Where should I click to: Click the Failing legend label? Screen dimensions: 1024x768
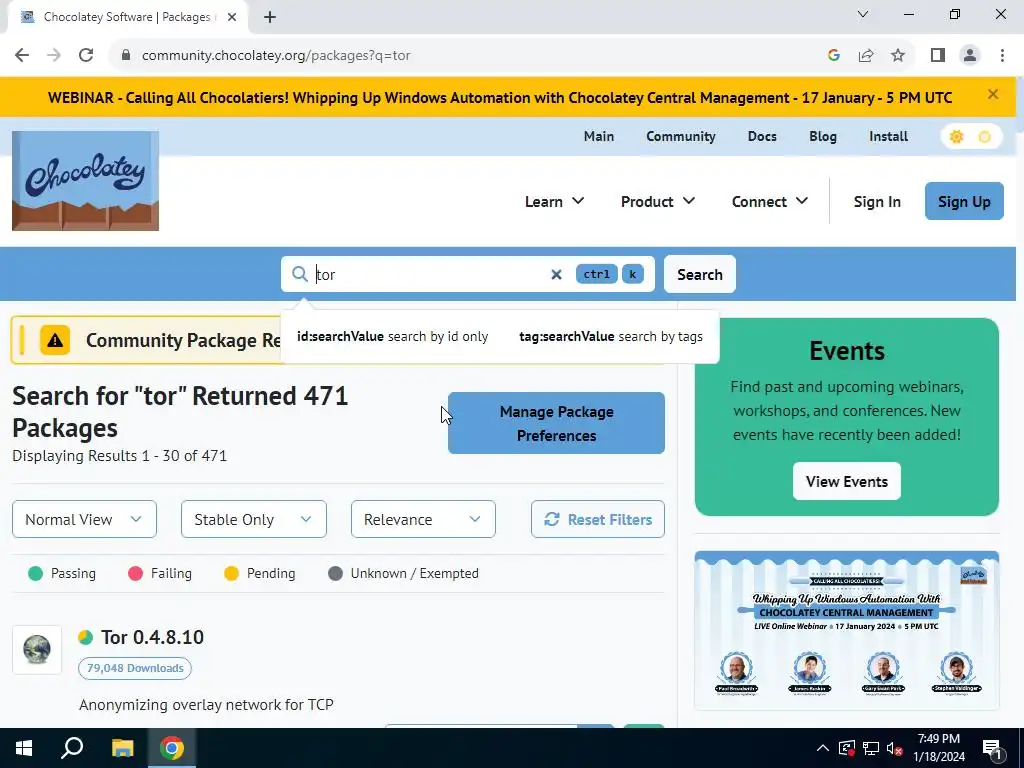(x=171, y=573)
